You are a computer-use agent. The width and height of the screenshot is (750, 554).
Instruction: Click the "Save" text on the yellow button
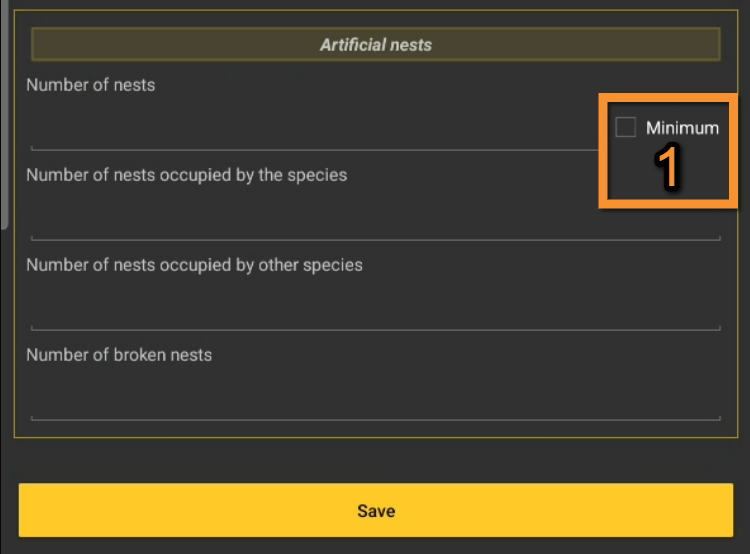coord(376,511)
